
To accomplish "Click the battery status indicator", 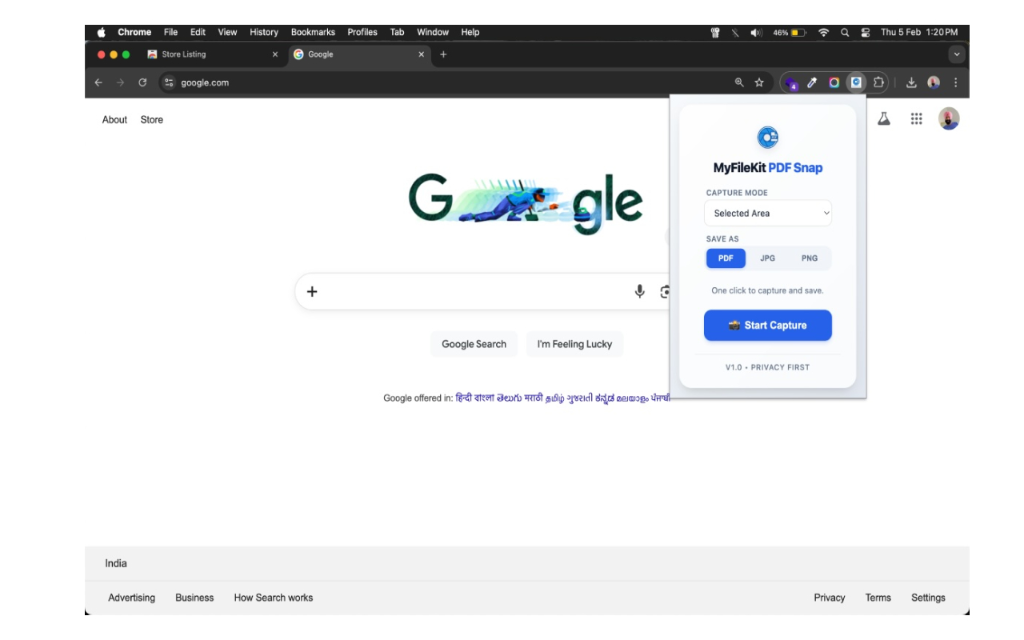I will (790, 32).
